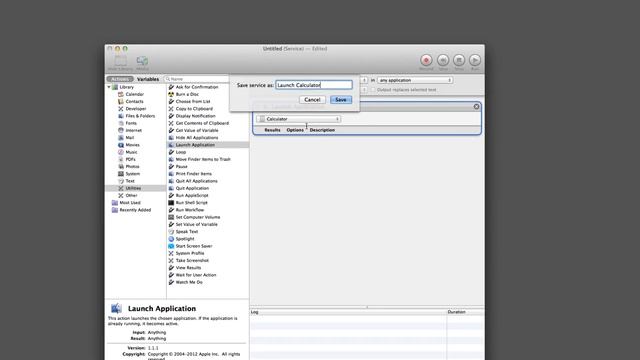Open the Recently Added folder
The height and width of the screenshot is (360, 640).
[135, 210]
